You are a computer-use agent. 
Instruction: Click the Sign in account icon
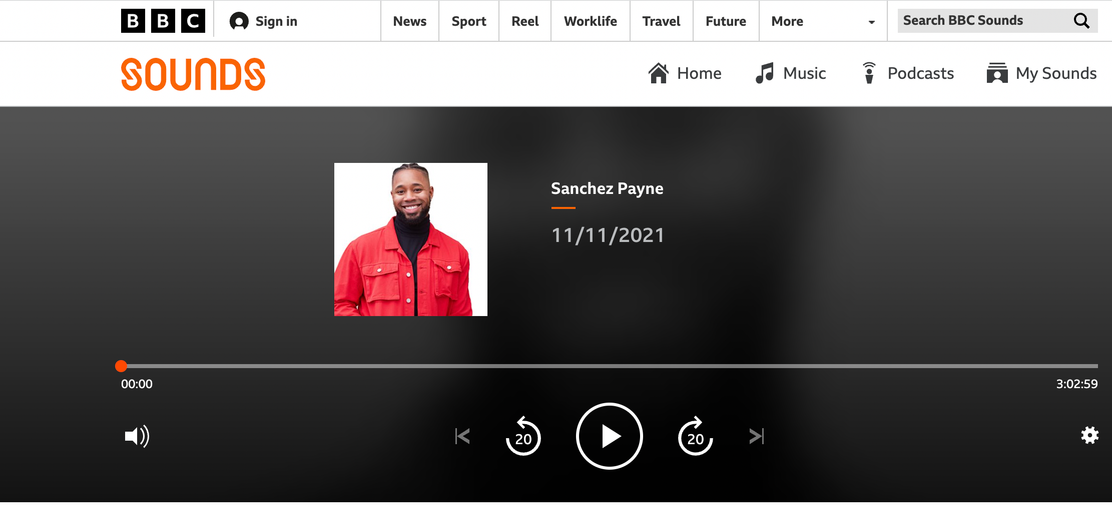tap(239, 21)
